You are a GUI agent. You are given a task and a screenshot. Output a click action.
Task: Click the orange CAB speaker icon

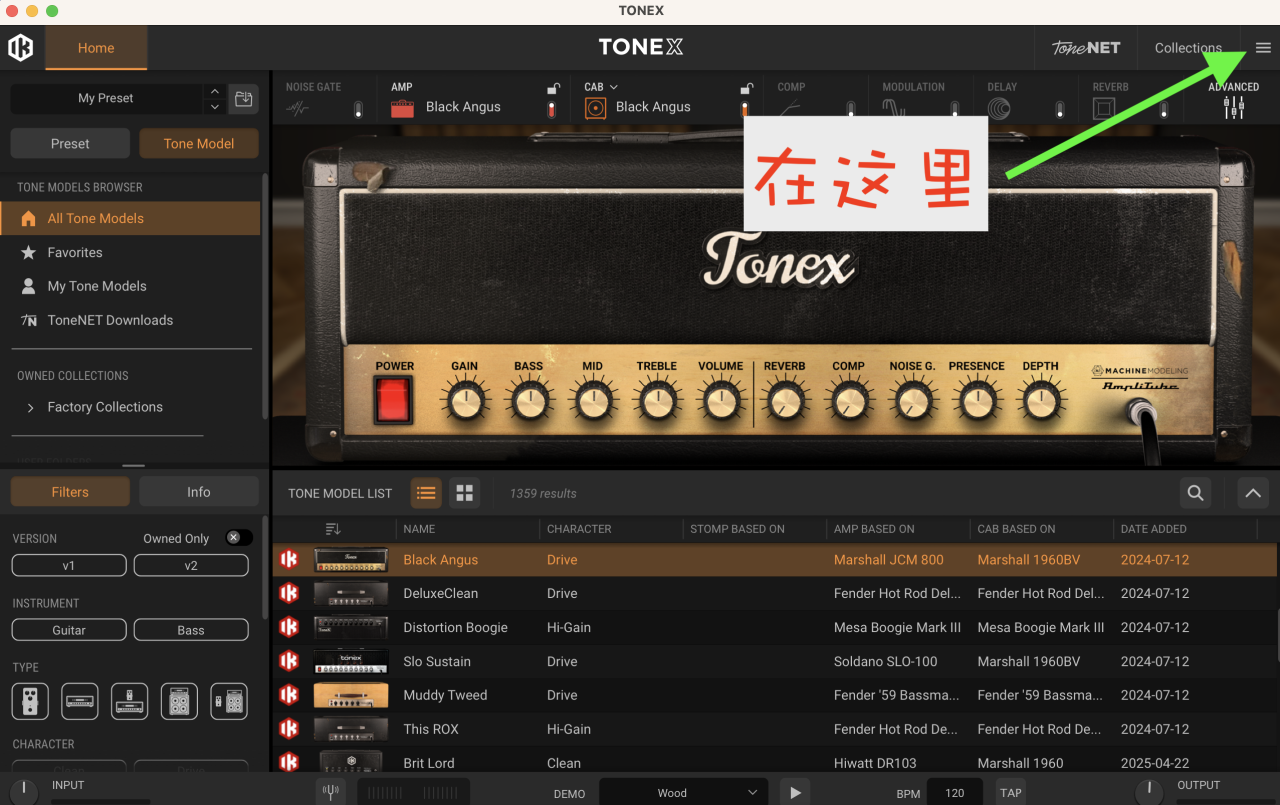(595, 108)
